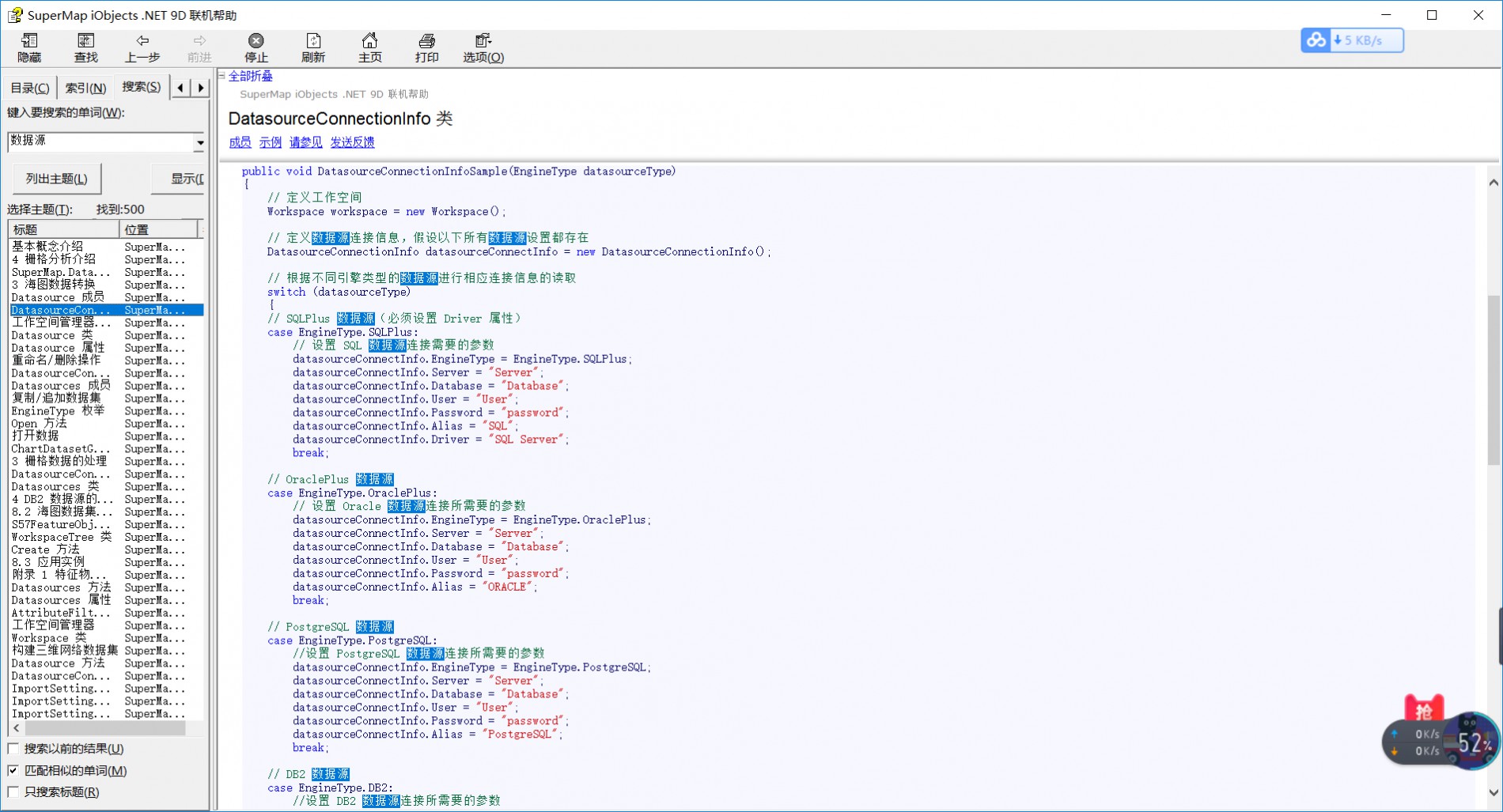The image size is (1503, 812).
Task: Click the help window title bar icon
Action: [x=15, y=15]
